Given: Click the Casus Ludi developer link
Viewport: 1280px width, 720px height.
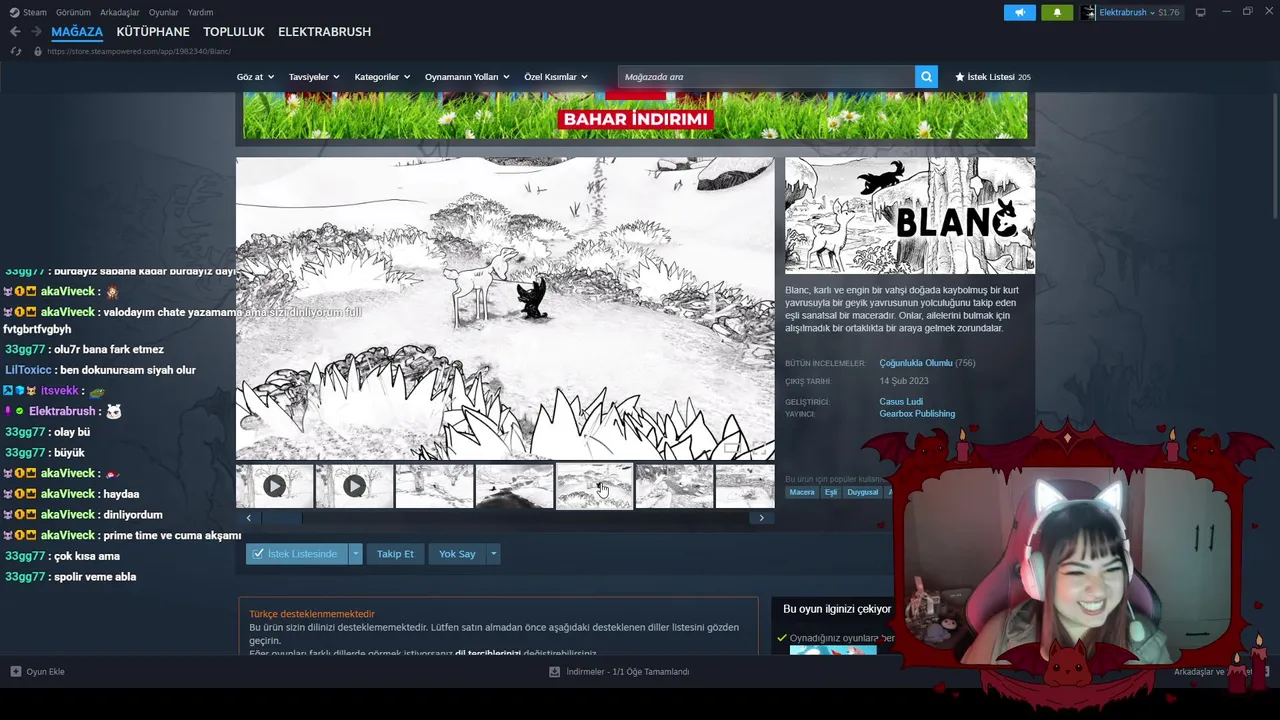Looking at the screenshot, I should click(901, 402).
